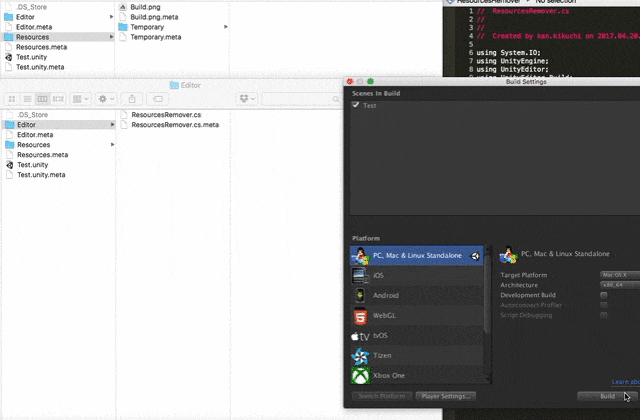
Task: Switch Finder to list view in Editor window
Action: (27, 99)
